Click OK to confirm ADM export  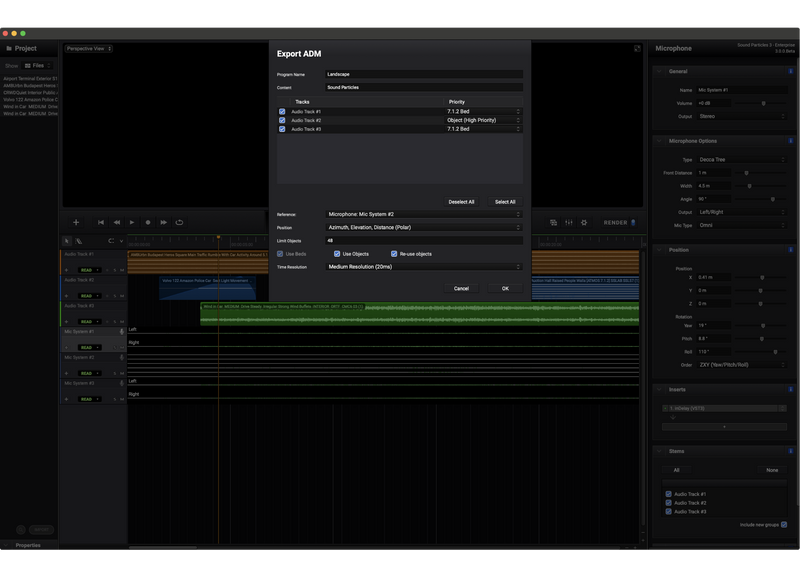[505, 288]
